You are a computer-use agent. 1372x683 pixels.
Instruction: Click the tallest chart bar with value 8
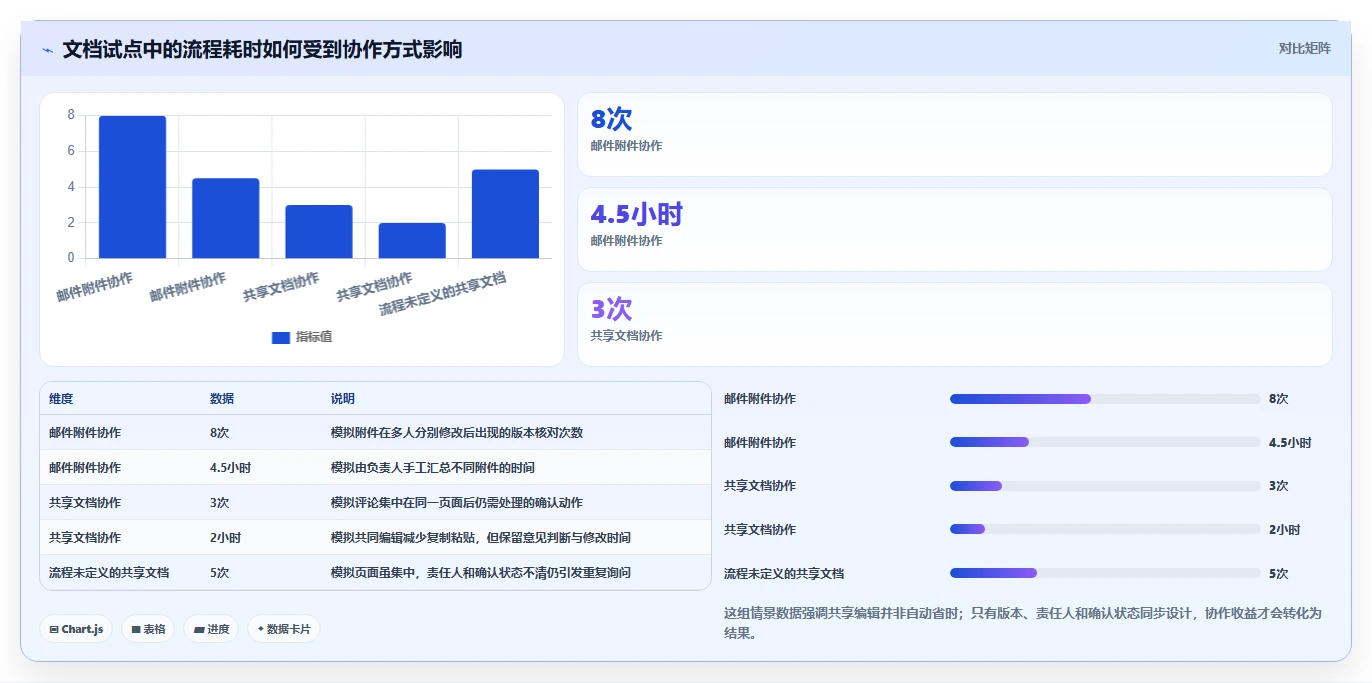click(x=132, y=187)
